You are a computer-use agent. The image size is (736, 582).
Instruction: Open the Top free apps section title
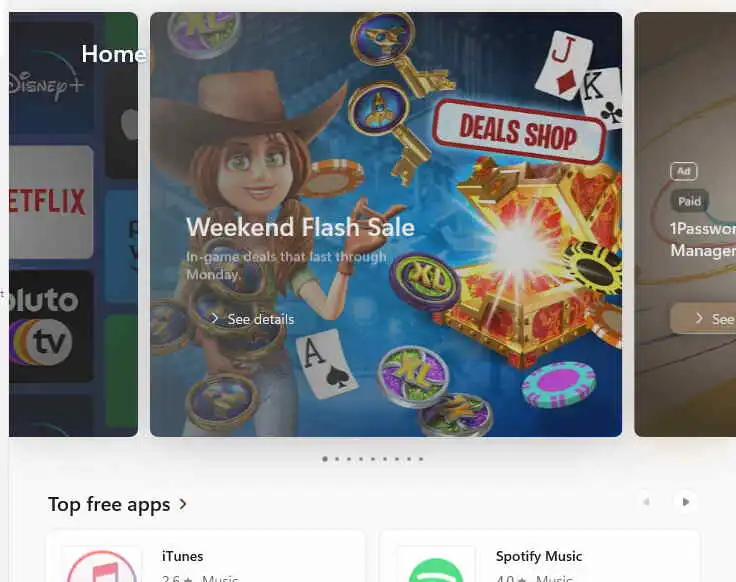tap(109, 505)
